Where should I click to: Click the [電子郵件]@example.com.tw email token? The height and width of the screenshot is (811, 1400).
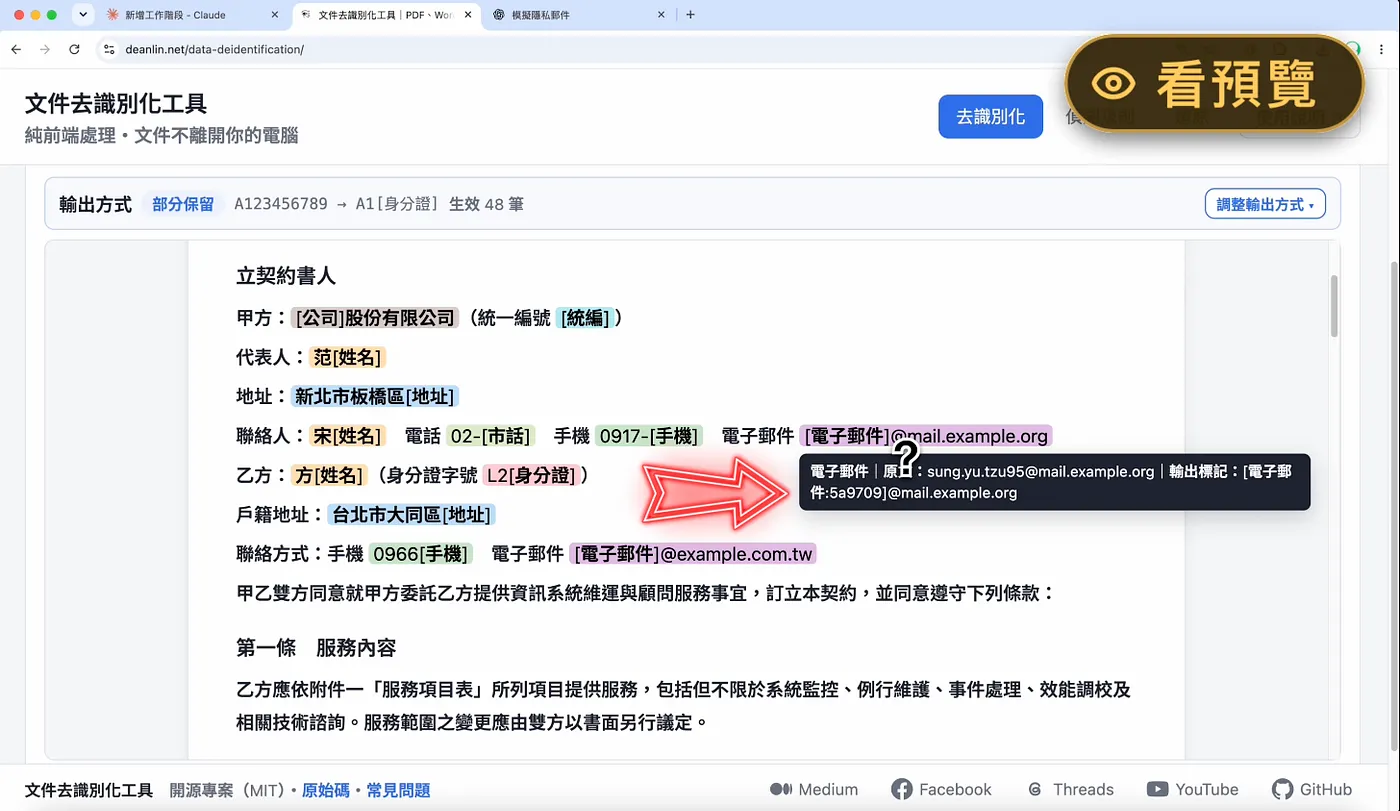point(693,554)
